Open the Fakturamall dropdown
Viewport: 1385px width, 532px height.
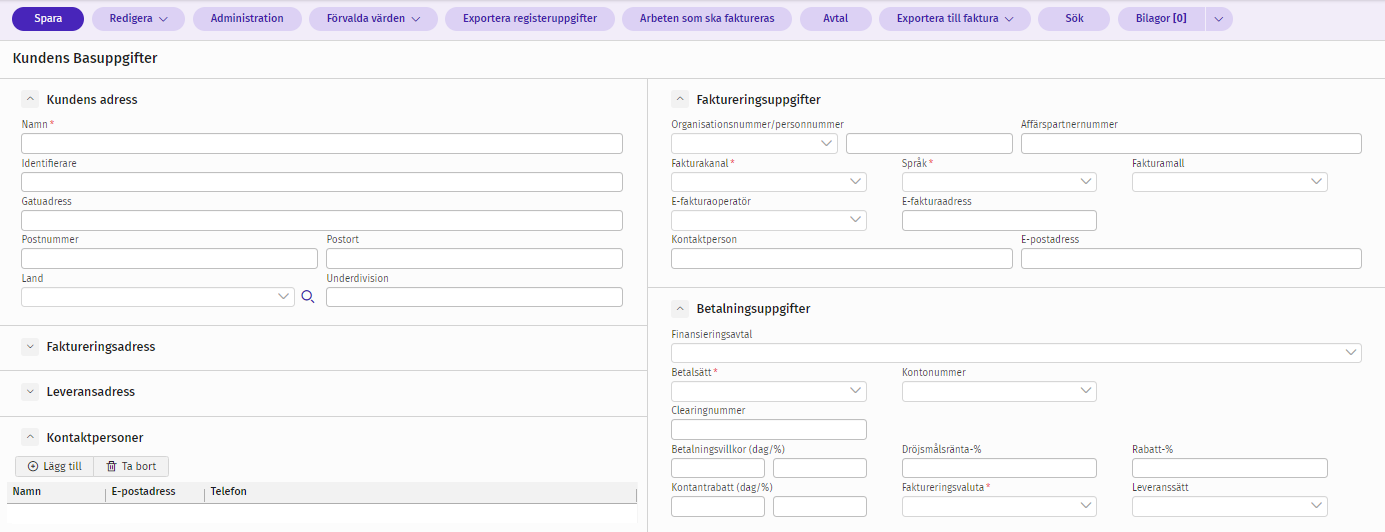tap(1230, 182)
